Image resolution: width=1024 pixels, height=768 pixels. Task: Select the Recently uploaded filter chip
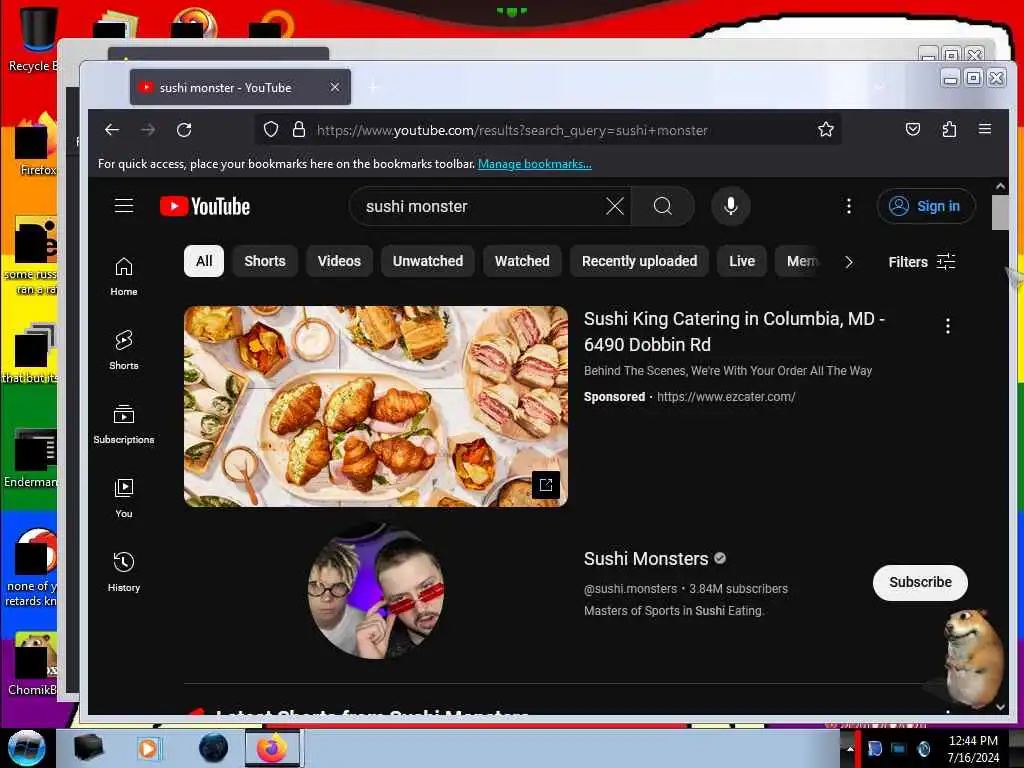click(x=639, y=261)
